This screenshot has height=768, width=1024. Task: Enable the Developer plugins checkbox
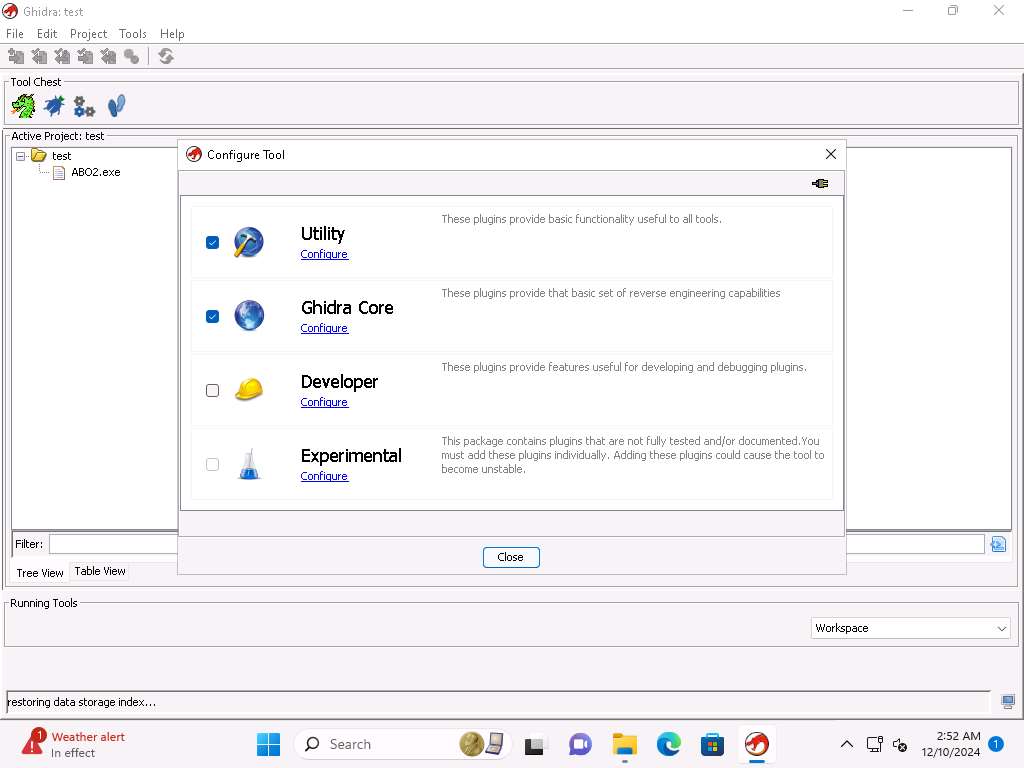point(212,390)
